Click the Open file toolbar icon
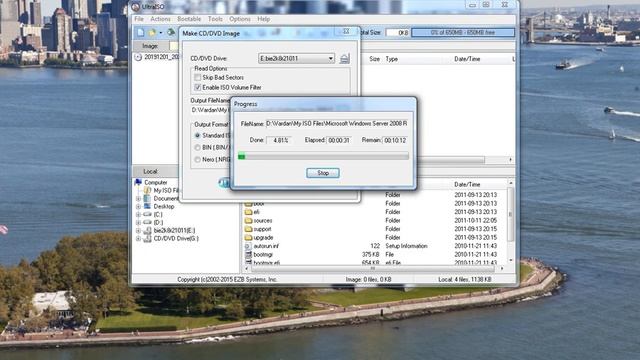Screen dimensions: 640x360 coord(152,32)
